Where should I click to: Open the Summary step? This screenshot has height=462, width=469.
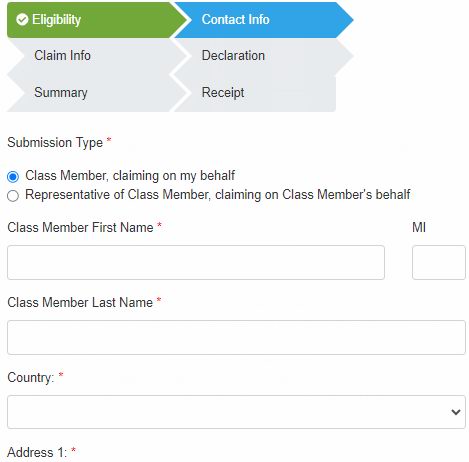tap(97, 93)
